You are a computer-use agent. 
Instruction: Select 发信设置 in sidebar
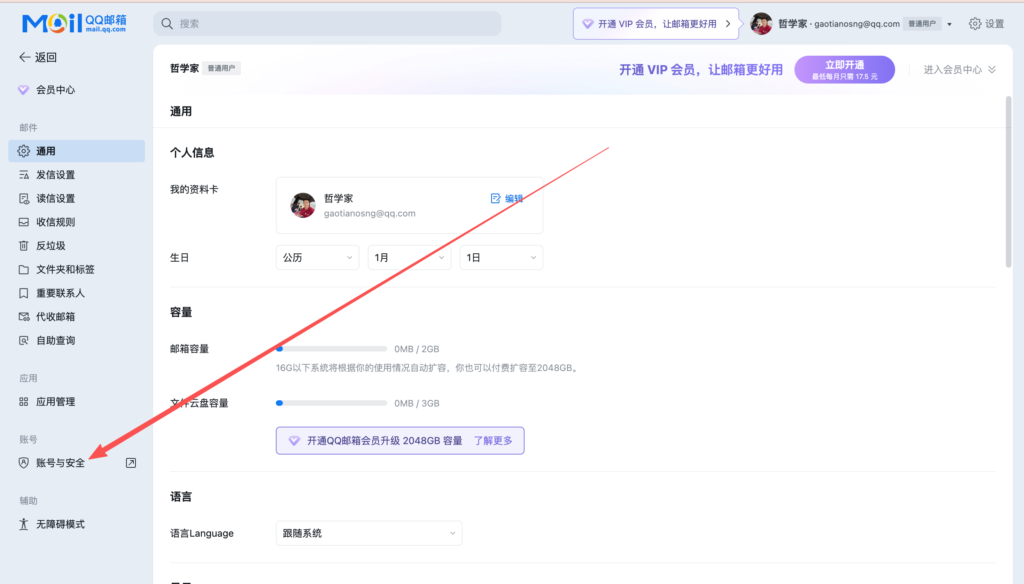55,175
